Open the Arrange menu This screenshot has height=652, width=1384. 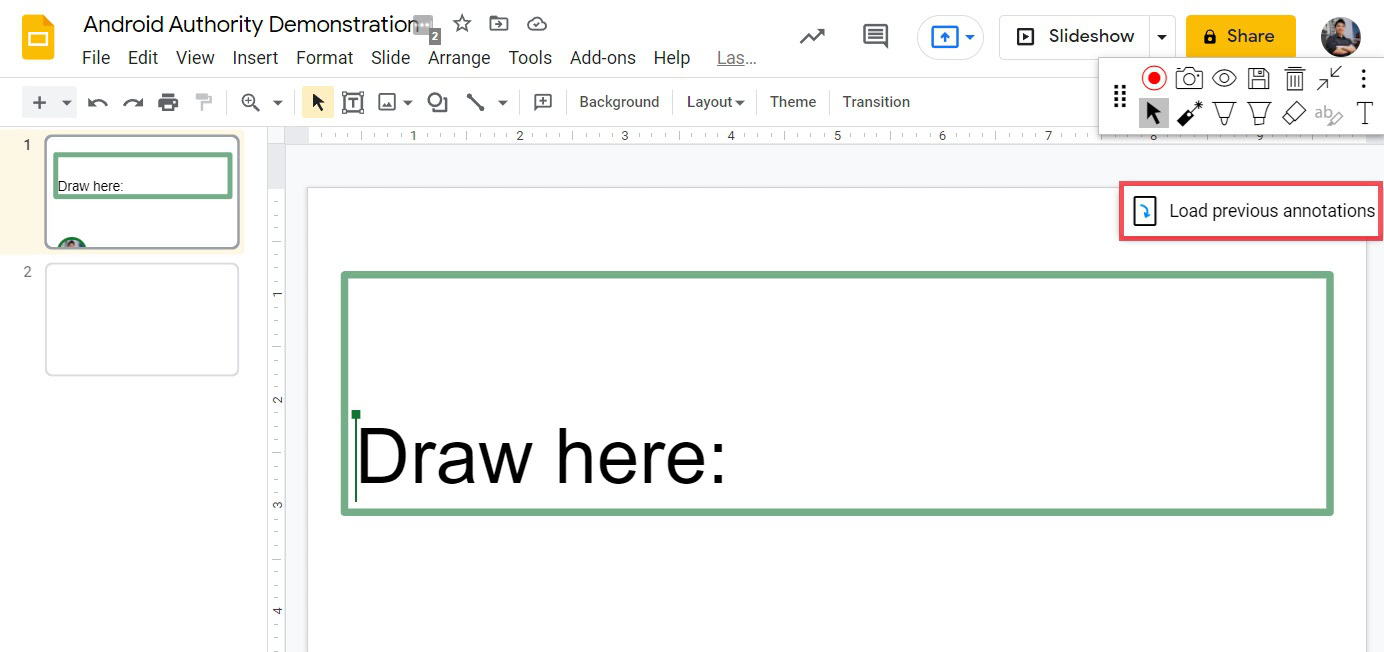click(x=459, y=58)
